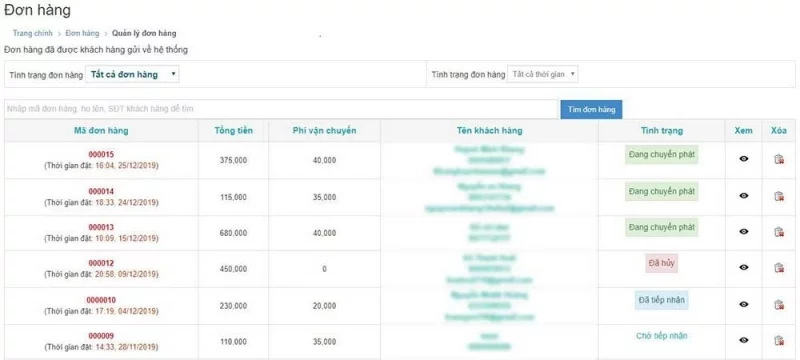Delete order 000015 trash icon
This screenshot has height=360, width=800.
(x=779, y=159)
